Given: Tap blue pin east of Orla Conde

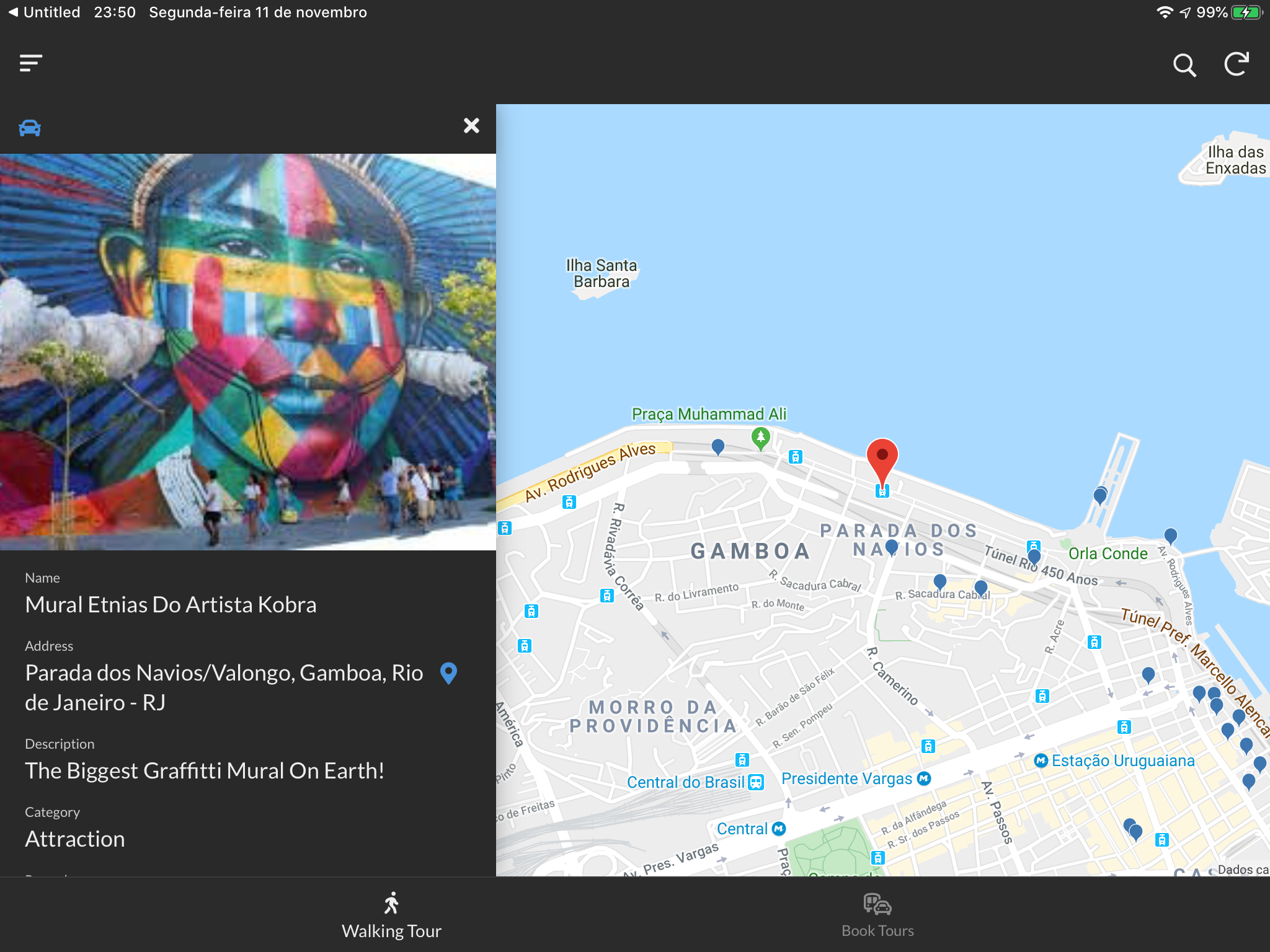Looking at the screenshot, I should [1171, 537].
